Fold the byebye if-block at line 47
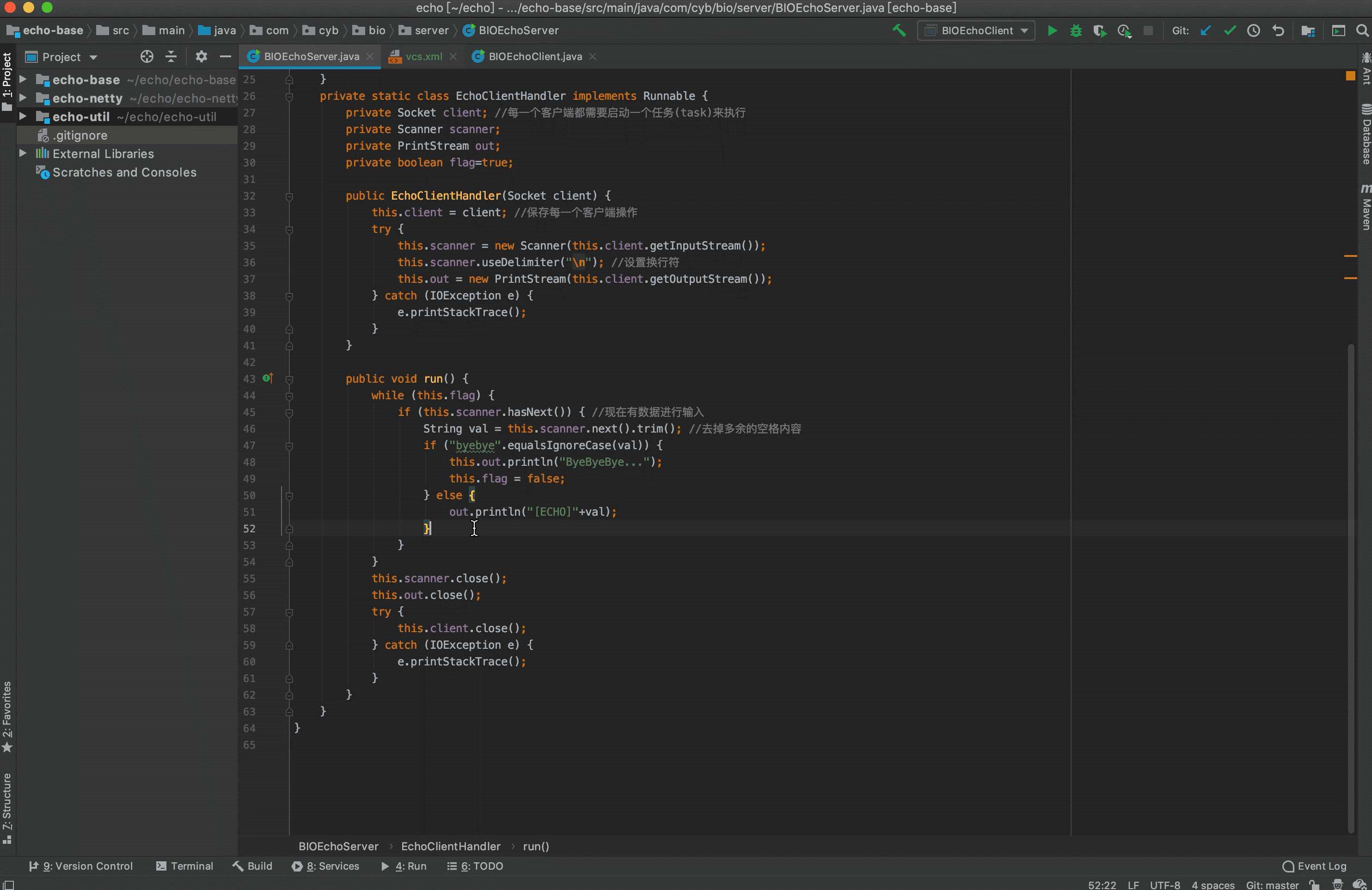Screen dimensions: 1372x890 pos(289,445)
